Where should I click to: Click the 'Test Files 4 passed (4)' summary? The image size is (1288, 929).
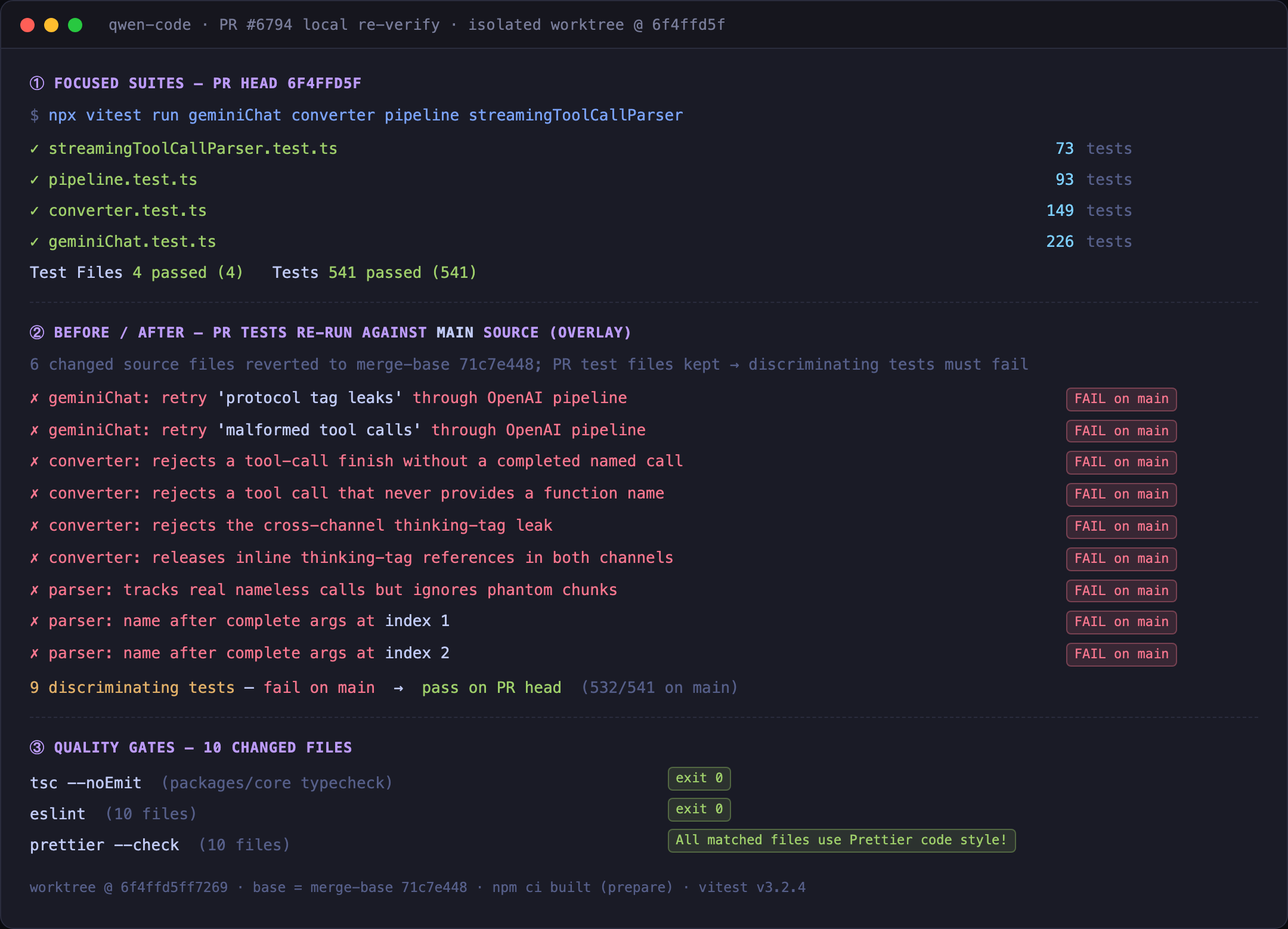tap(137, 272)
